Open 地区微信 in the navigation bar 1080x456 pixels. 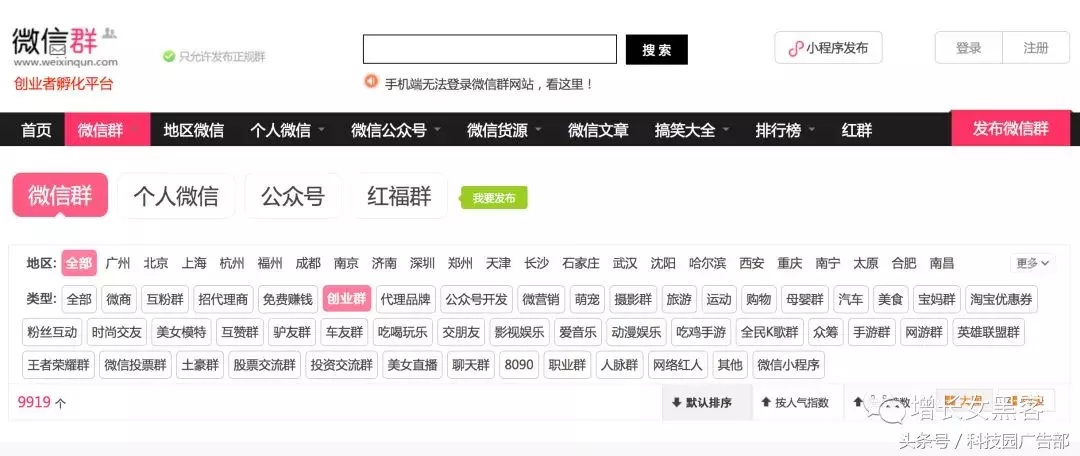(x=194, y=129)
